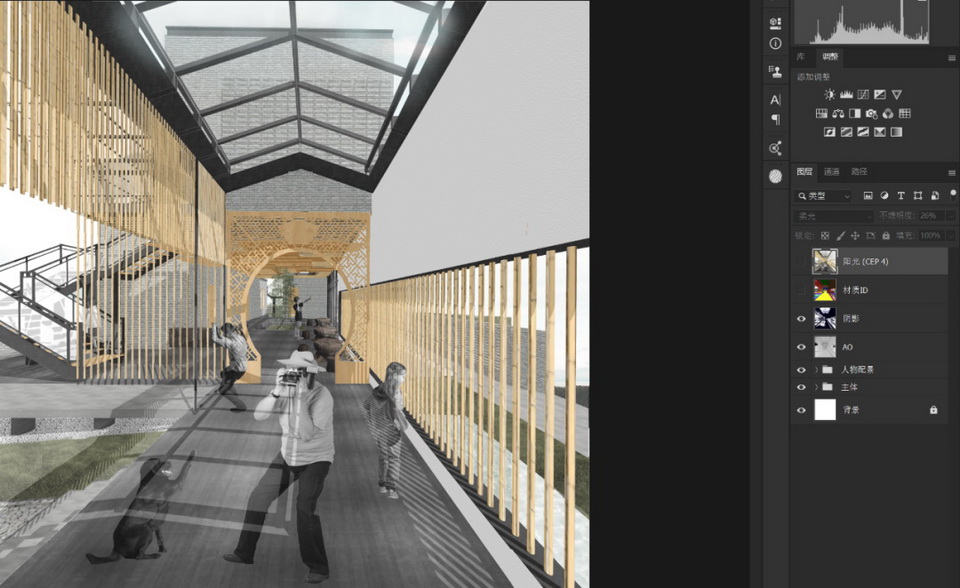
Task: Click the lock all icon in the lock row
Action: (886, 236)
